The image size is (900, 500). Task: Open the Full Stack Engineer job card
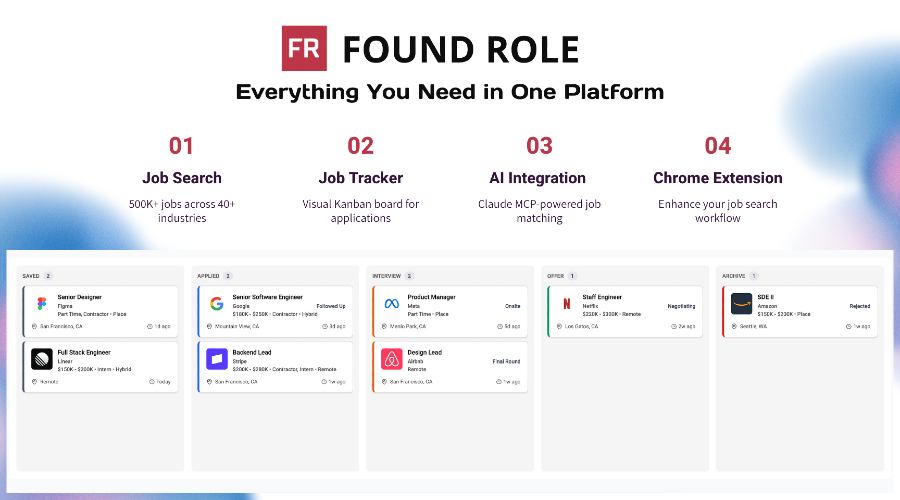pyautogui.click(x=100, y=367)
